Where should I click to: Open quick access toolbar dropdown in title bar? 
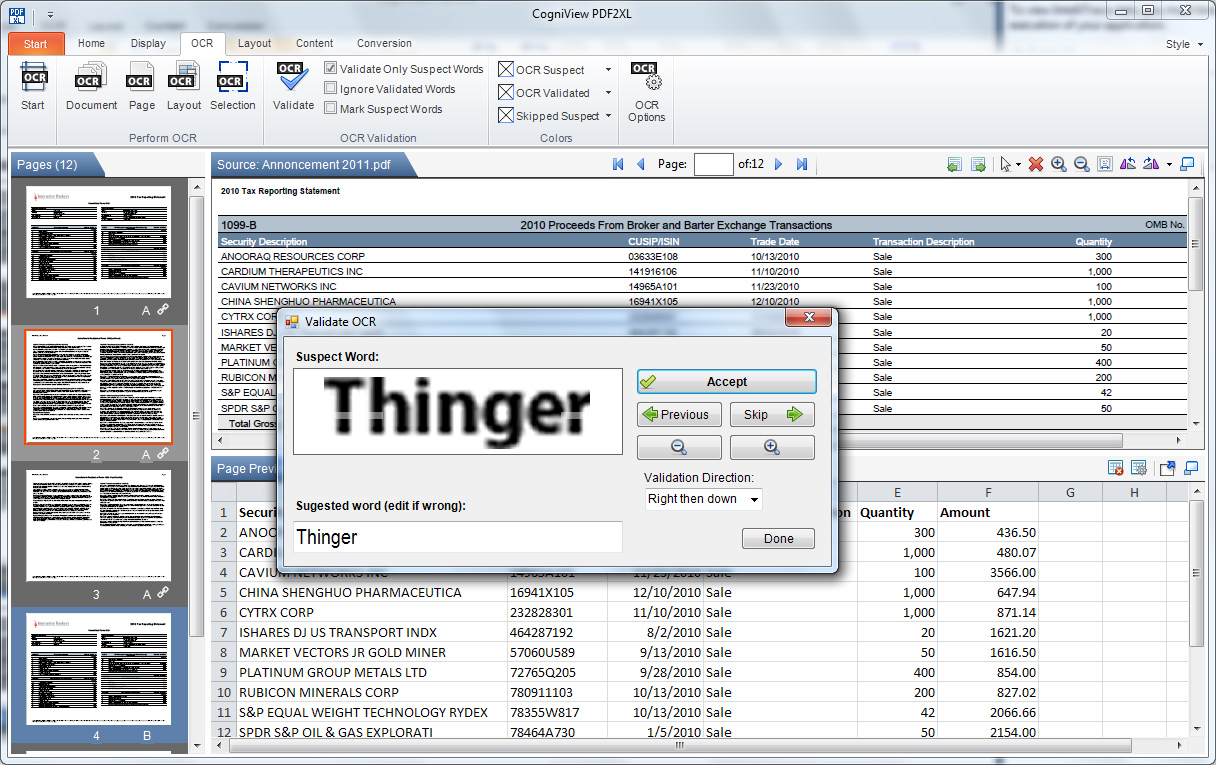[51, 14]
